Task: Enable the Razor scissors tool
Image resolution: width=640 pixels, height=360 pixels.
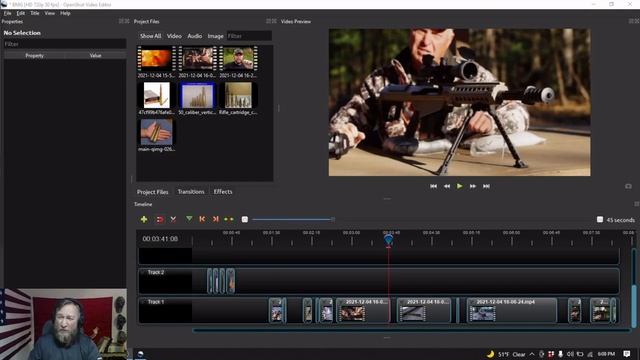Action: click(x=173, y=220)
